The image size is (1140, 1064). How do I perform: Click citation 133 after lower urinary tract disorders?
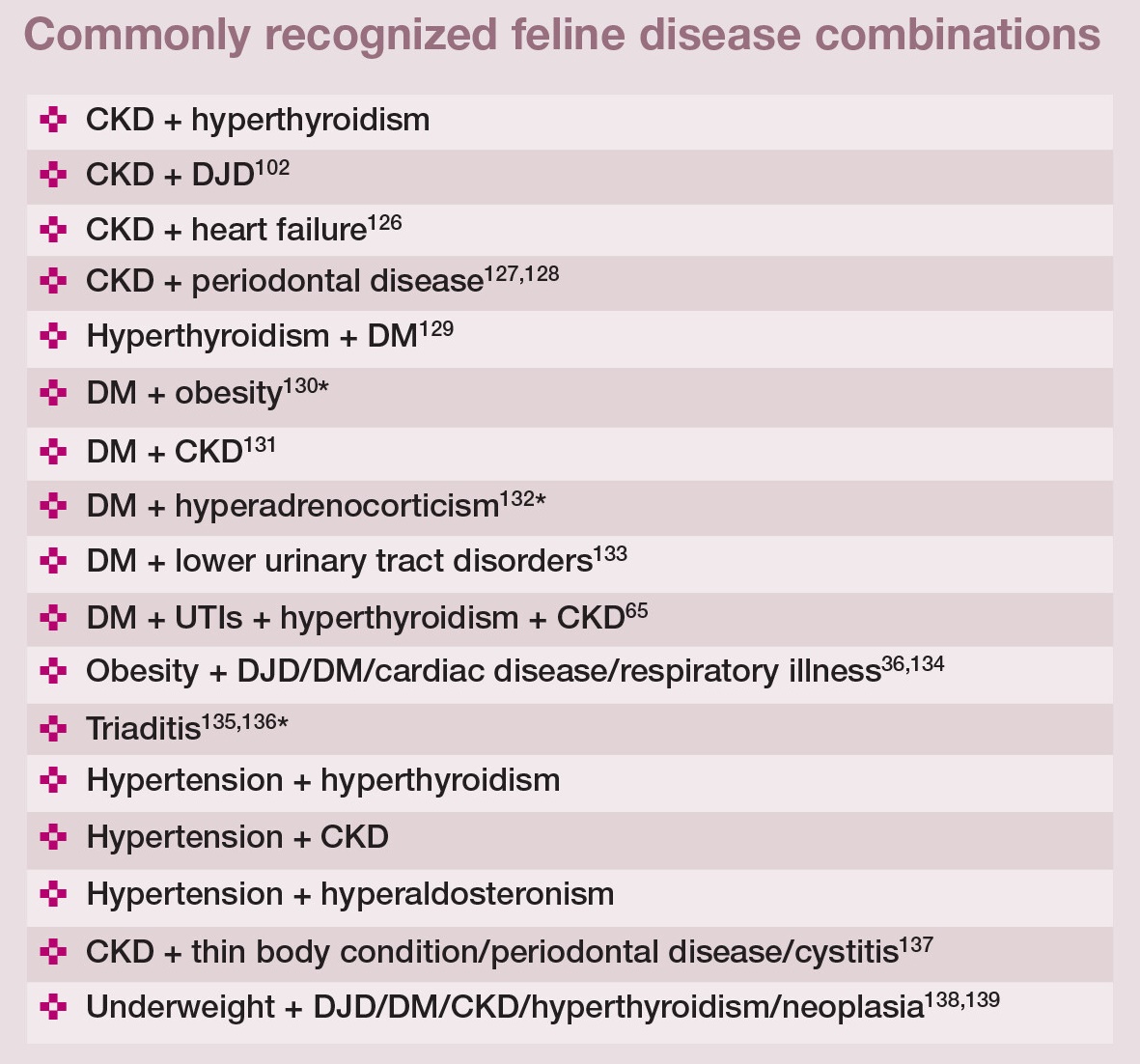(610, 553)
